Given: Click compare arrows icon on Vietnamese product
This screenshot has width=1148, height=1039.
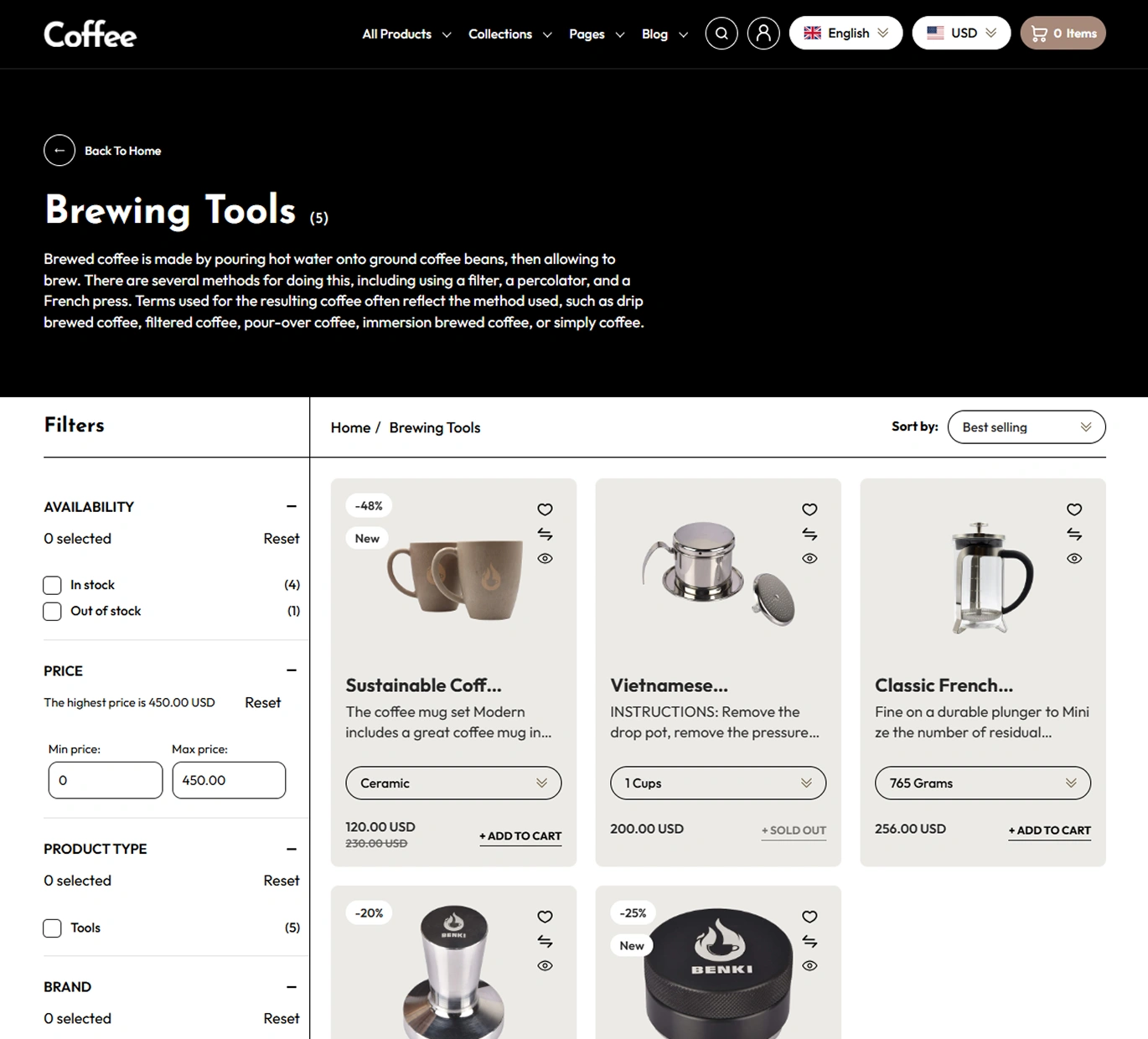Looking at the screenshot, I should 809,534.
